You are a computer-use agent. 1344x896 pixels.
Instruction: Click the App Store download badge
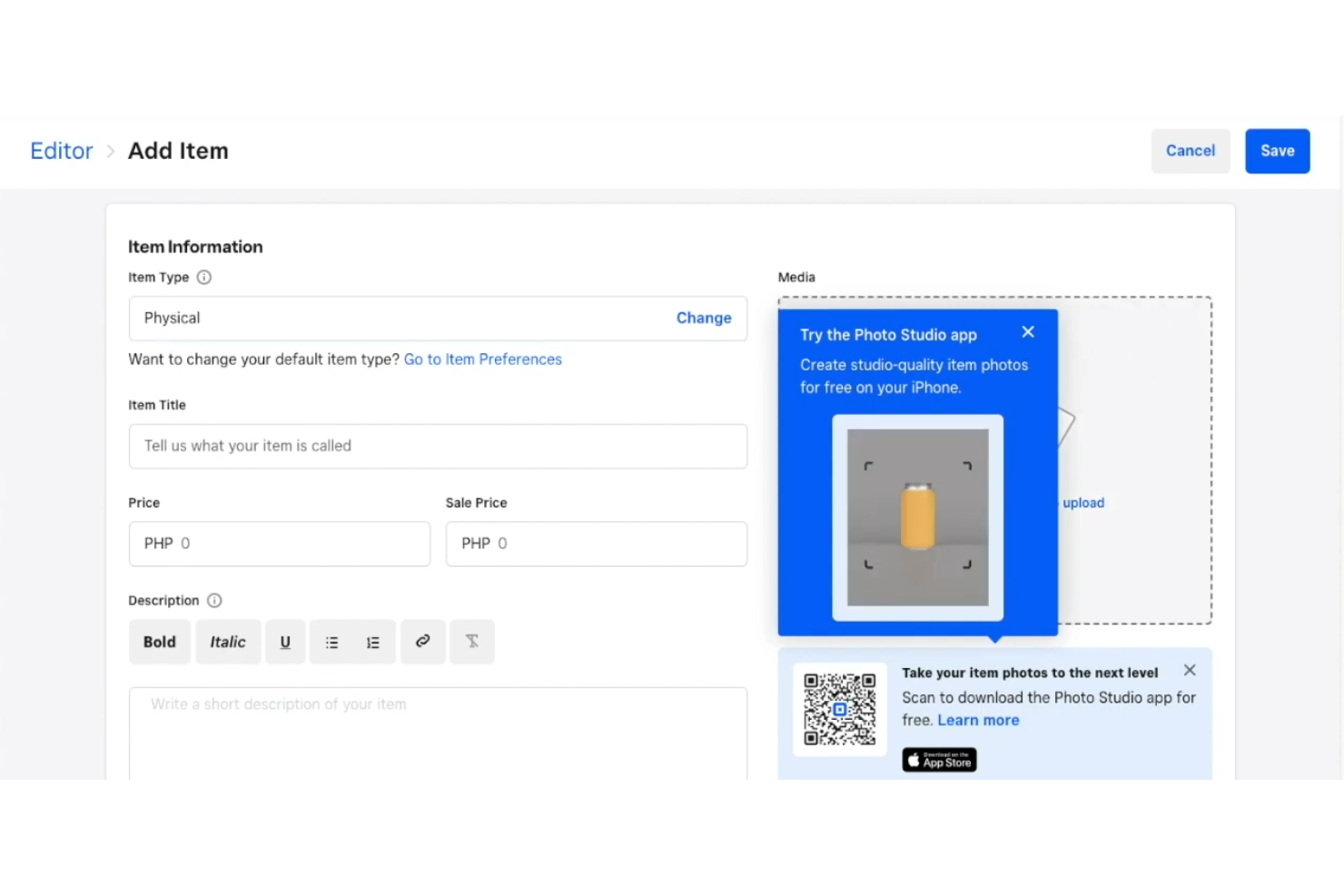(938, 759)
